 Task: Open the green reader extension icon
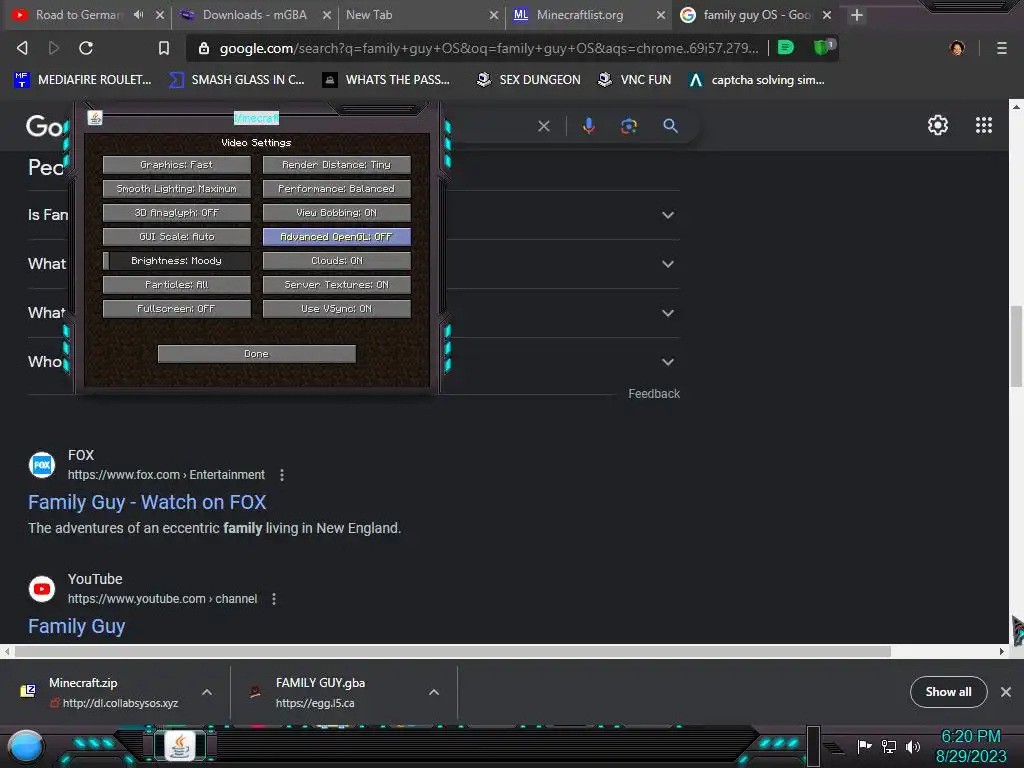click(x=786, y=47)
